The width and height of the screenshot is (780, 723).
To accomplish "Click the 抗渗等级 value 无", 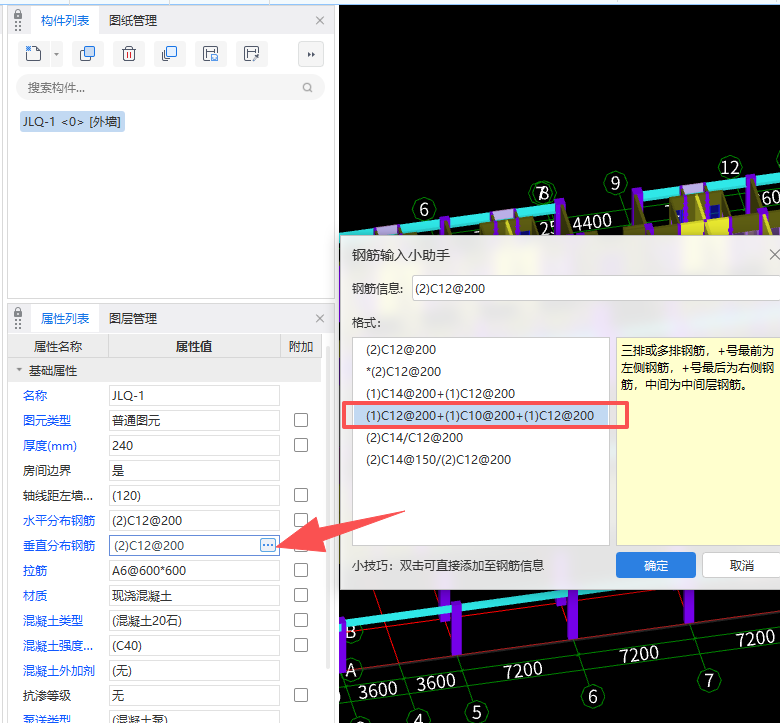I will click(194, 696).
